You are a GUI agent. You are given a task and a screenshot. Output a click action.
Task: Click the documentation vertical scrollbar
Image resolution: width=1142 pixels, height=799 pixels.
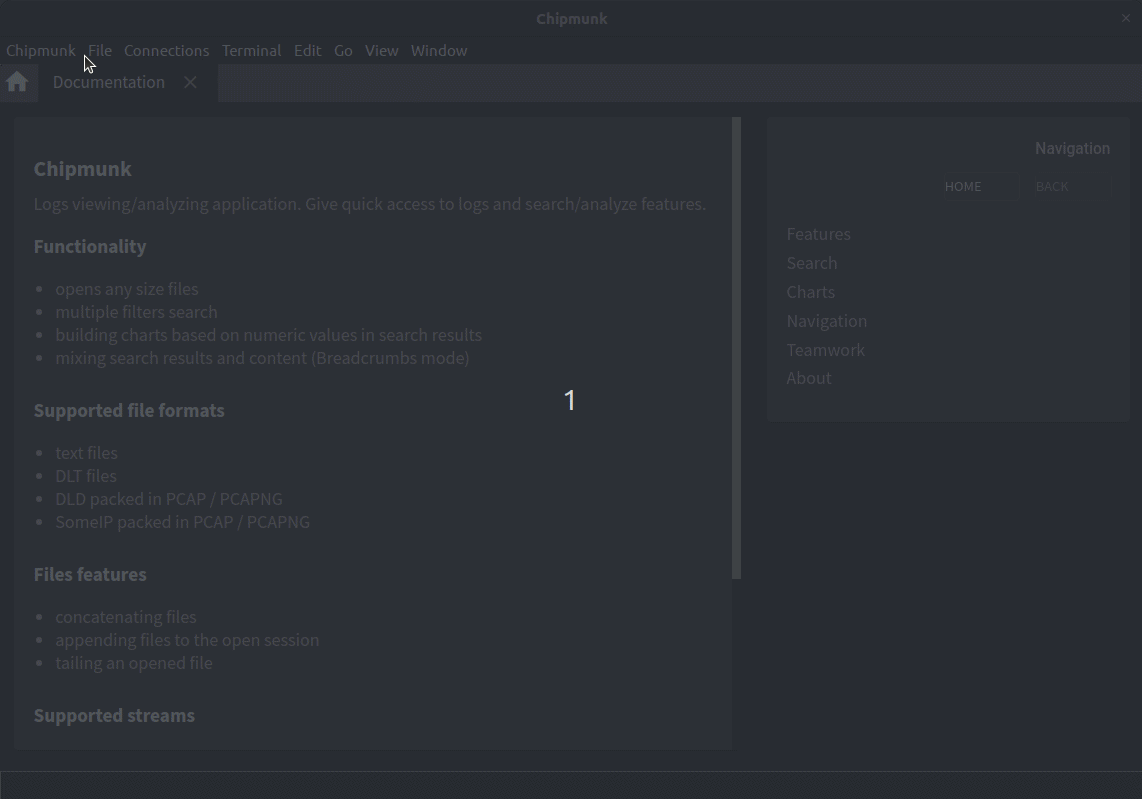click(736, 348)
